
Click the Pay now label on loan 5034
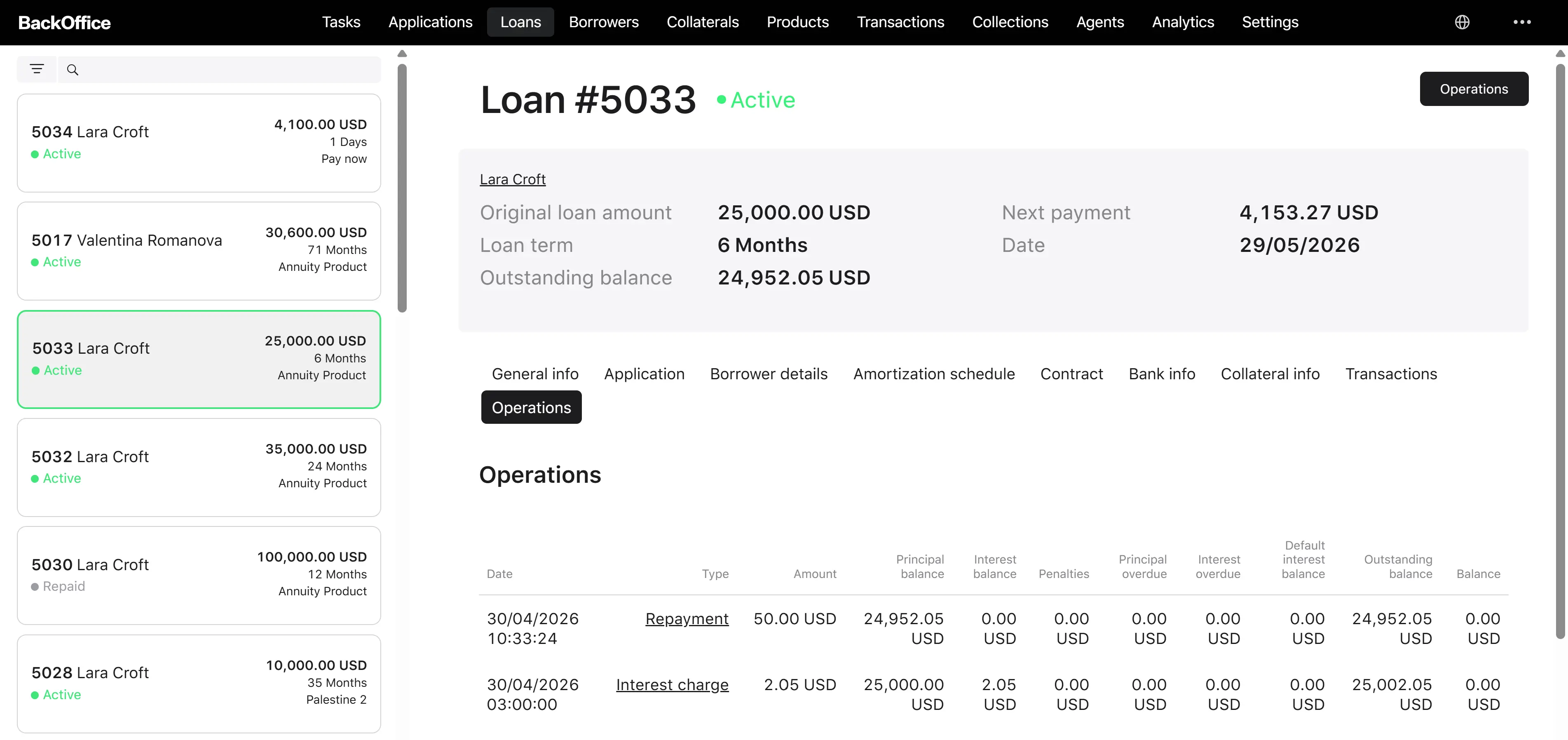[x=344, y=159]
